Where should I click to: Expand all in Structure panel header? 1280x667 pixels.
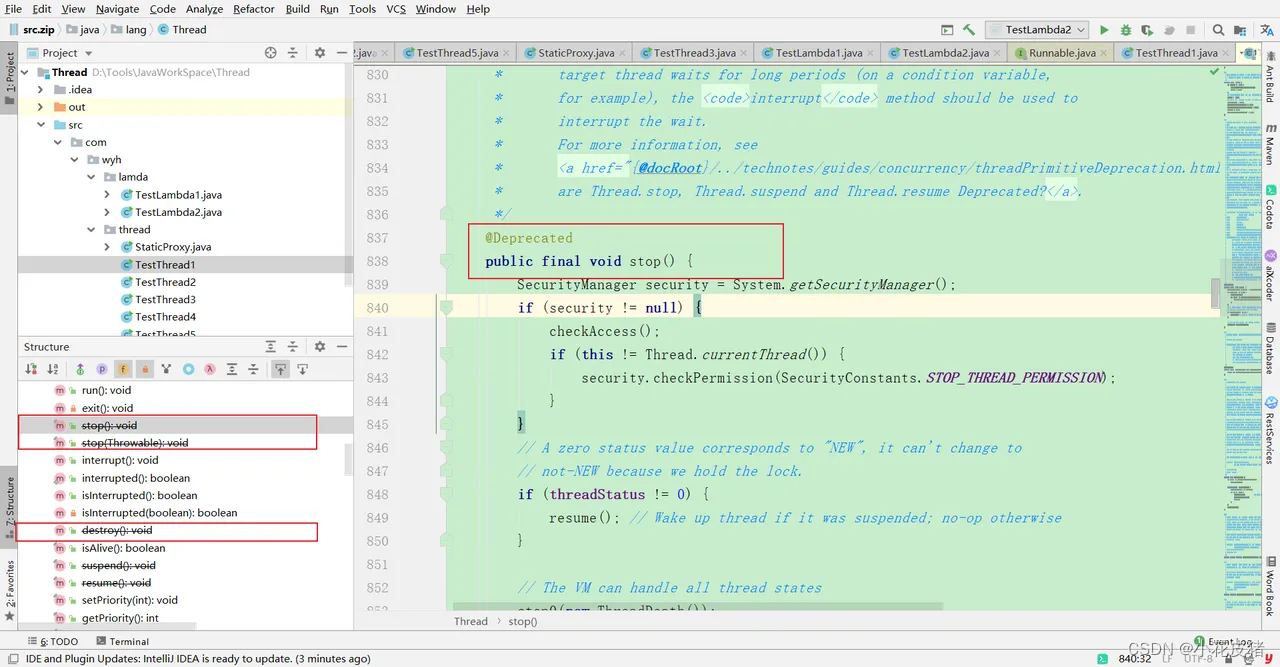(270, 347)
